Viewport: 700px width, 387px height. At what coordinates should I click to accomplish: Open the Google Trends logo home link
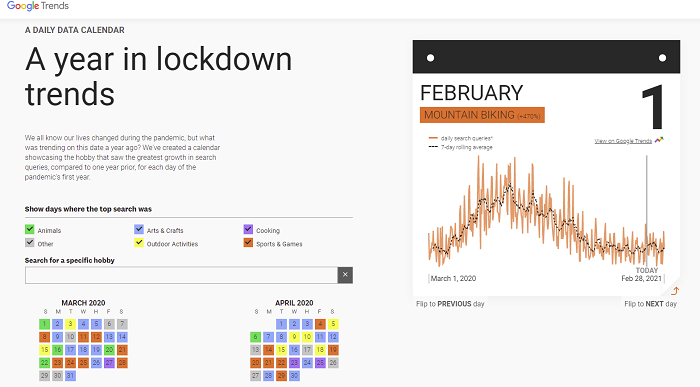[38, 6]
